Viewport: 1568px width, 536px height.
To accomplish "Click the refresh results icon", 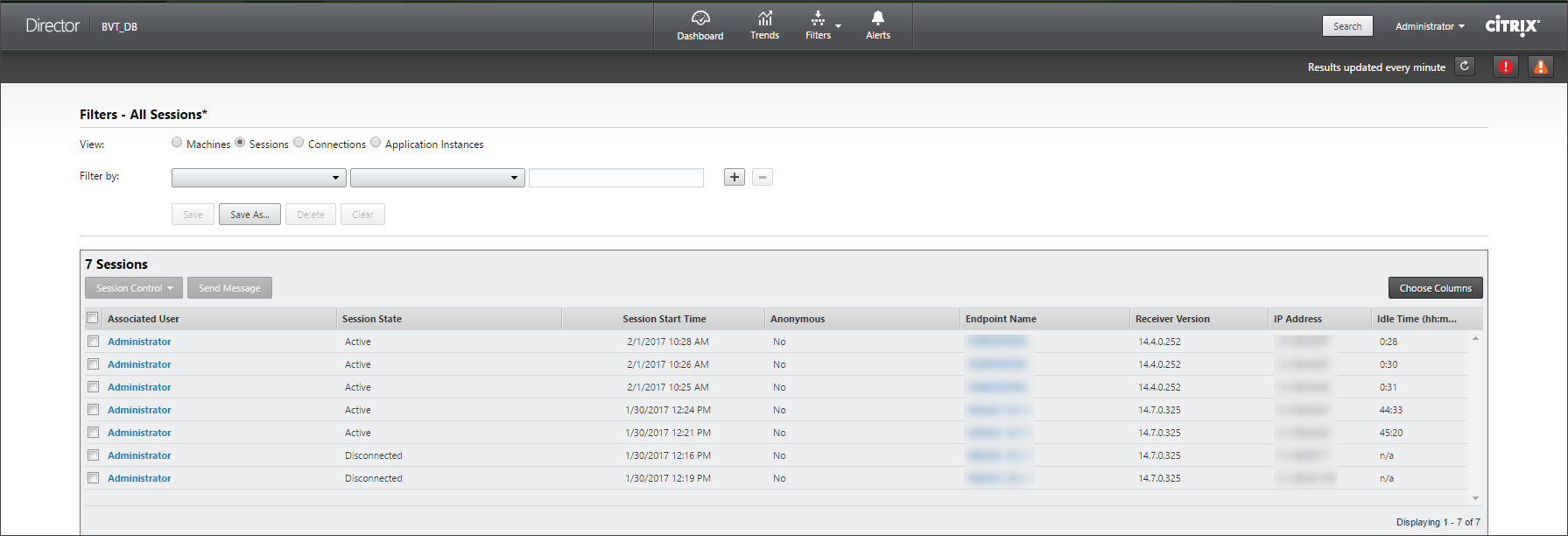I will (1464, 67).
